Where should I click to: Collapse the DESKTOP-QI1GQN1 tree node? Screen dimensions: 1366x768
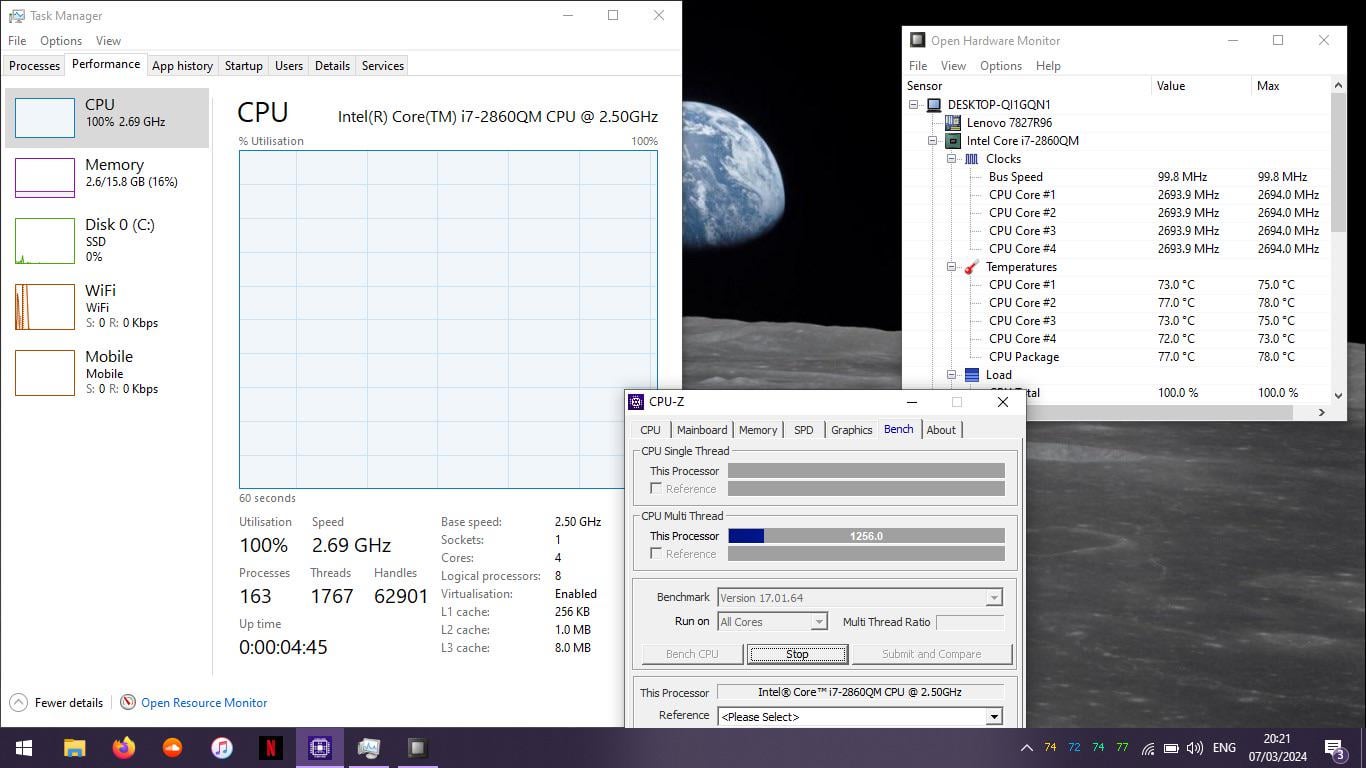click(913, 105)
